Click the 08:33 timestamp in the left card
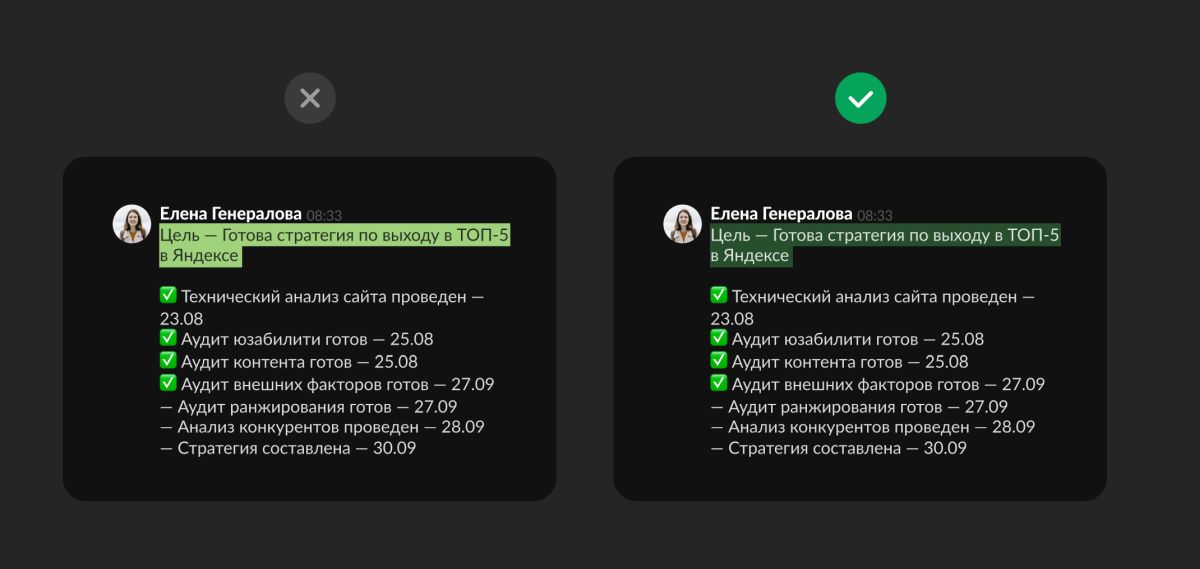The height and width of the screenshot is (569, 1200). click(324, 215)
